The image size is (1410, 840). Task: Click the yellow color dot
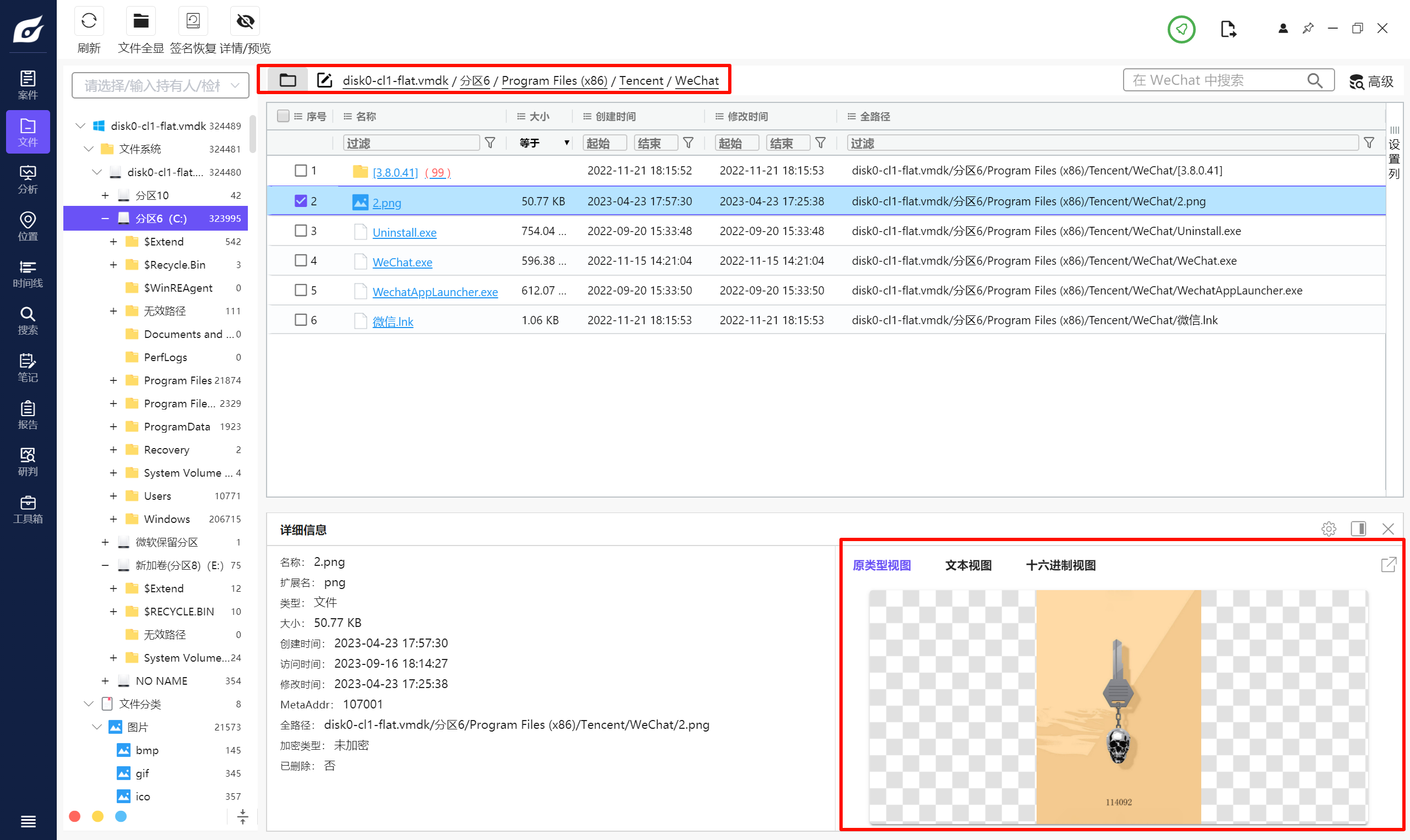pos(98,816)
